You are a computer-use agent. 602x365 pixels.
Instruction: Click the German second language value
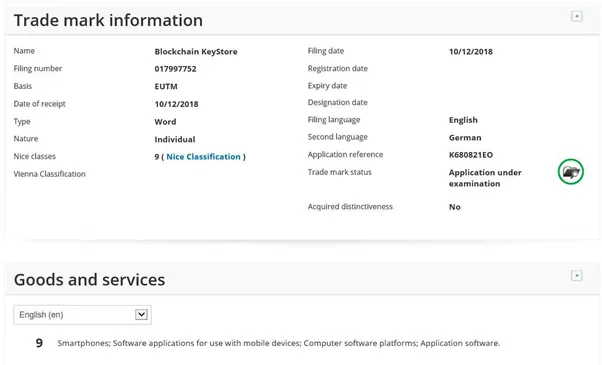click(465, 137)
